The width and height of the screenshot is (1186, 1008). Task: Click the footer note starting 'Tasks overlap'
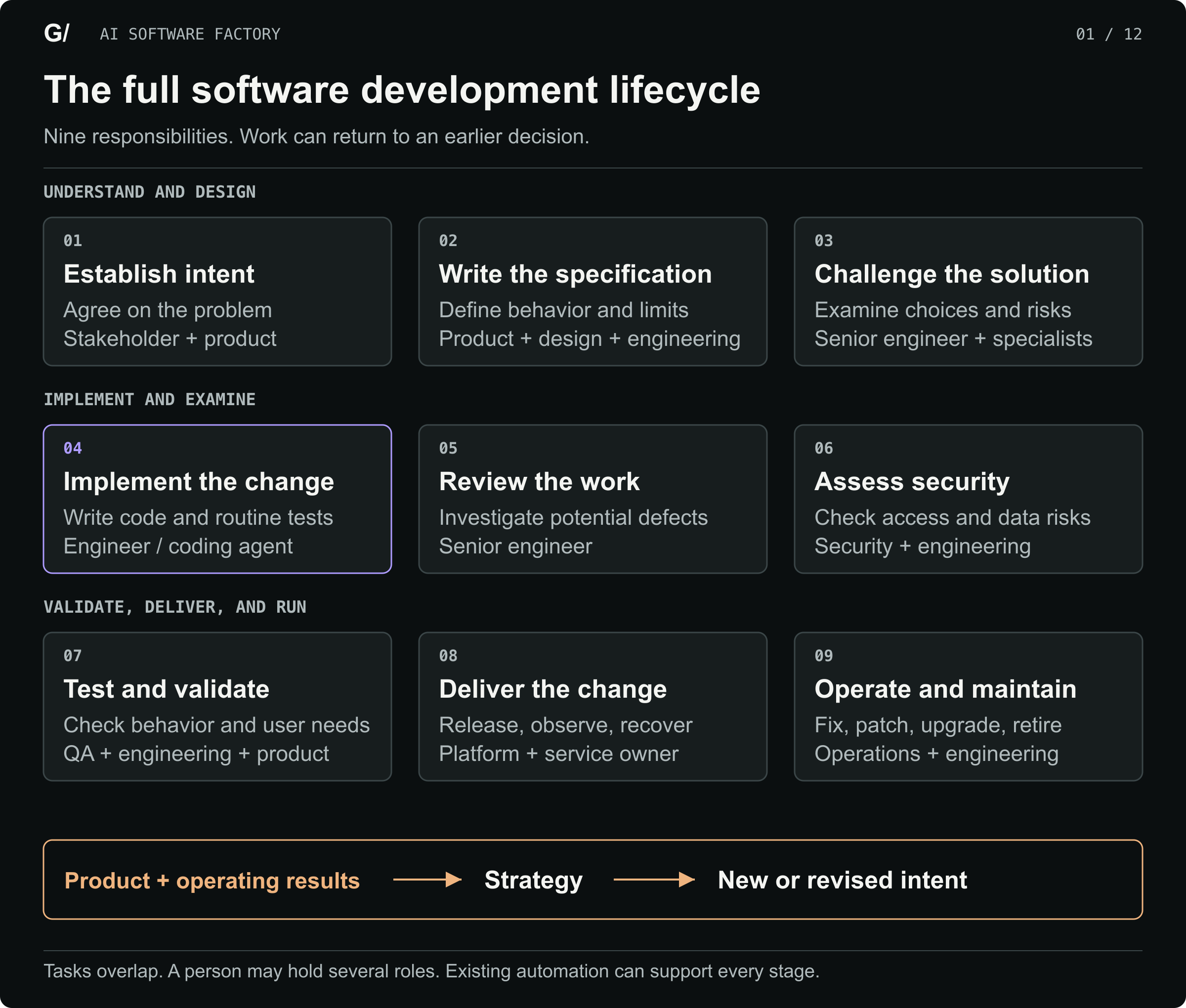click(431, 971)
